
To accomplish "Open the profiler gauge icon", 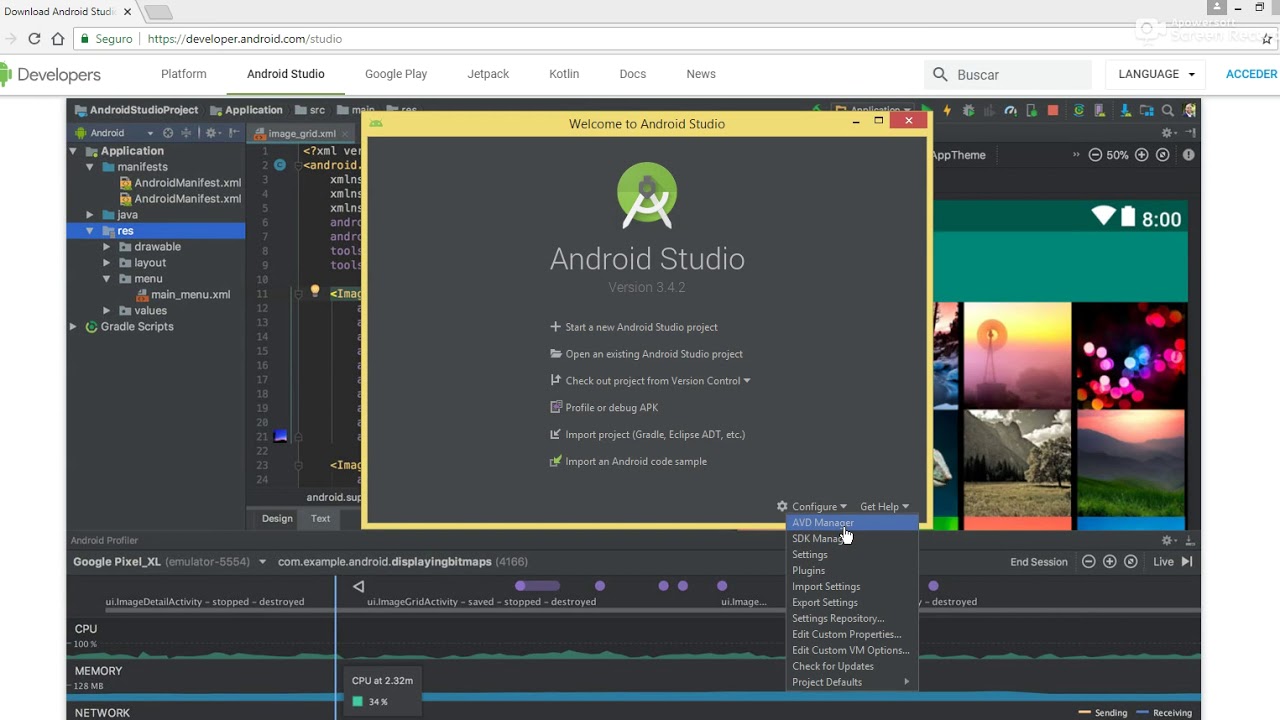I will coord(1010,111).
